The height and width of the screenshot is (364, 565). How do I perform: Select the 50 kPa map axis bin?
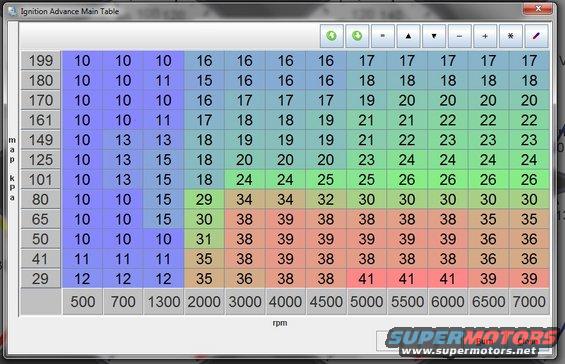click(x=41, y=239)
